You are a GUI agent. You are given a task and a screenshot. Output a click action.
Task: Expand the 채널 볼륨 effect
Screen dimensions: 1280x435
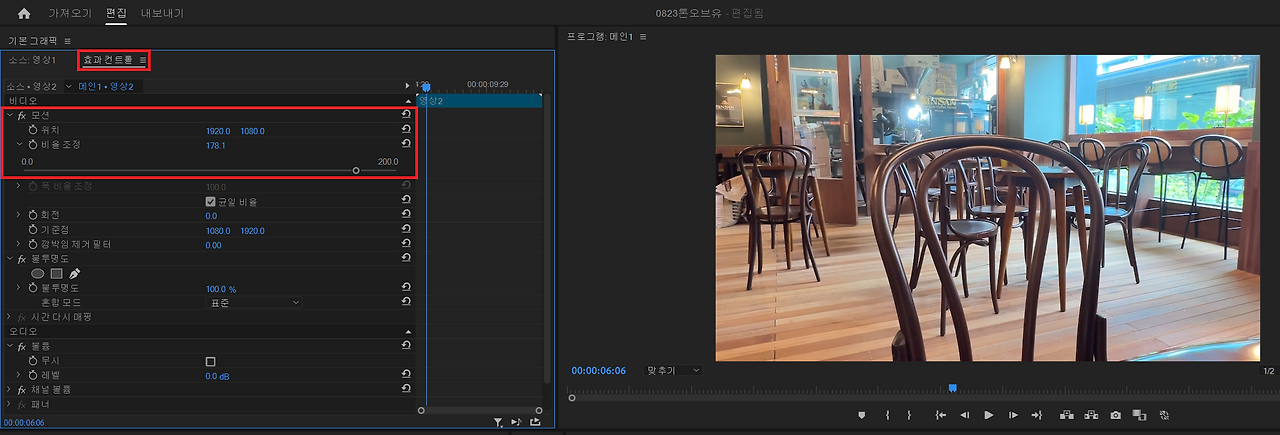(x=10, y=389)
